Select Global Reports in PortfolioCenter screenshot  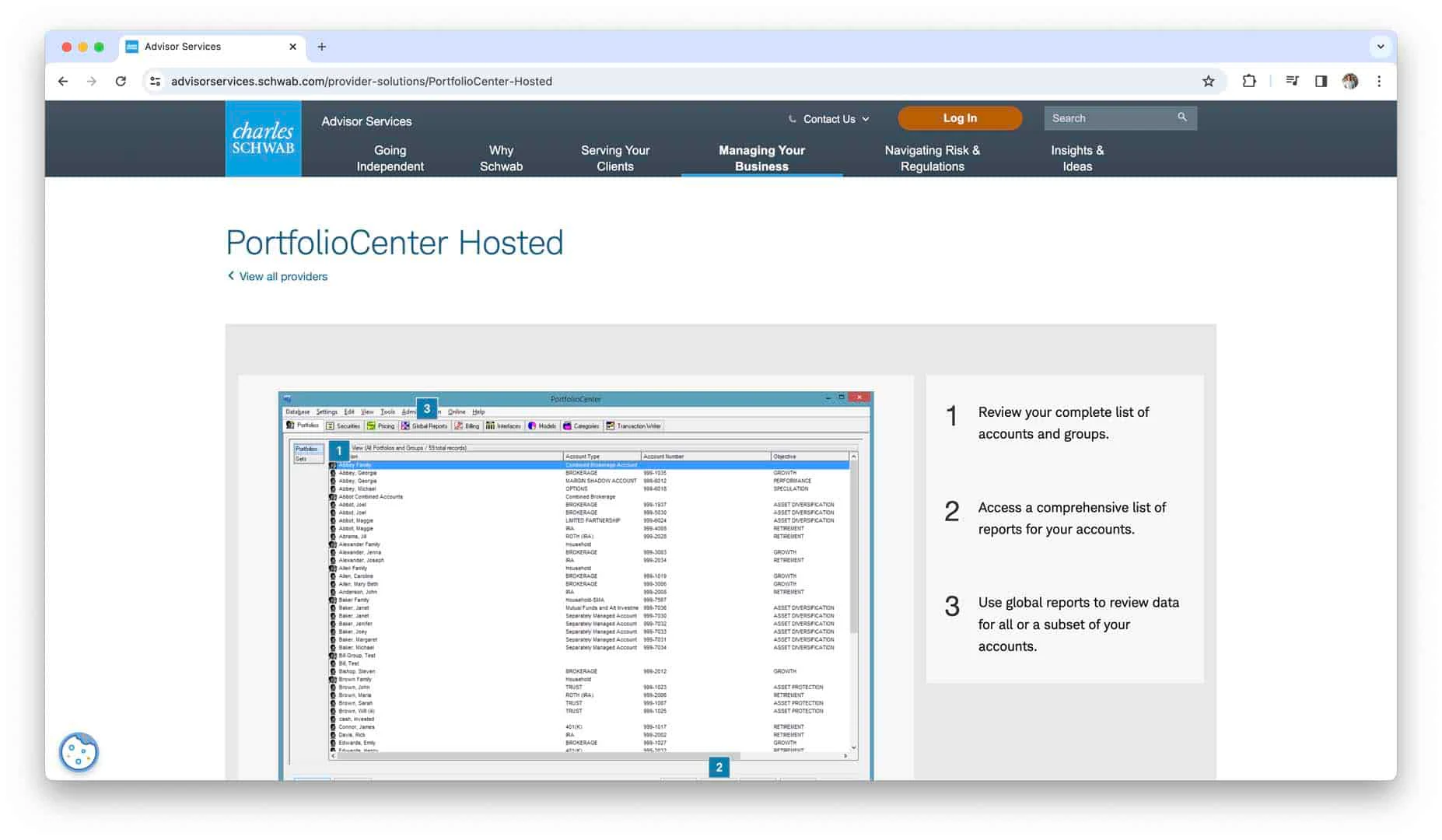(x=425, y=426)
